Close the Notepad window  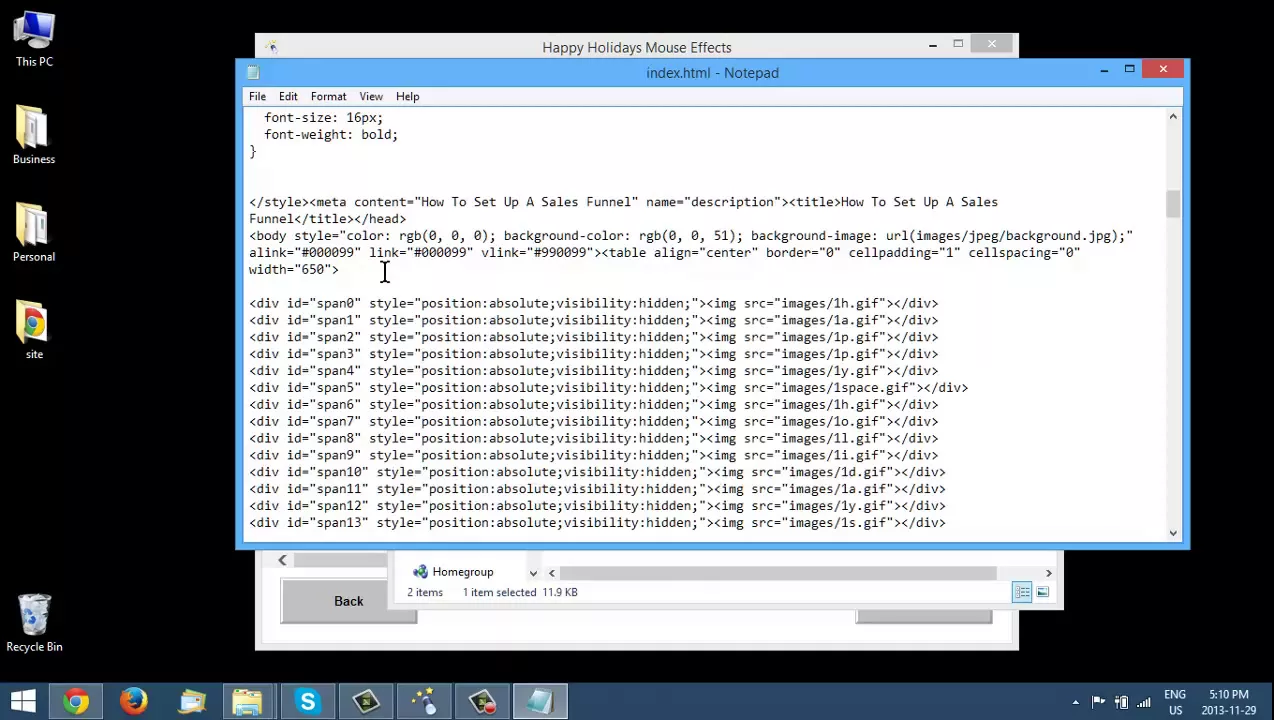1163,69
